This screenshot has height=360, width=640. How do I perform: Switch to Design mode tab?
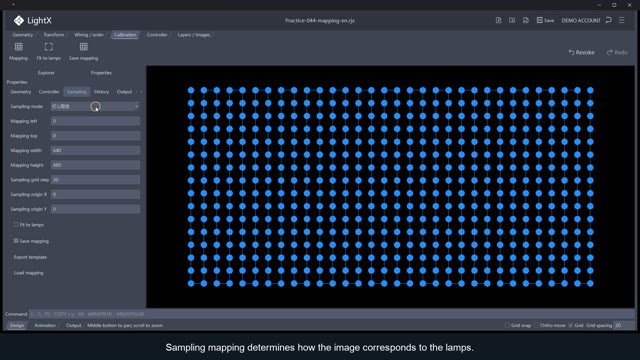pos(17,325)
